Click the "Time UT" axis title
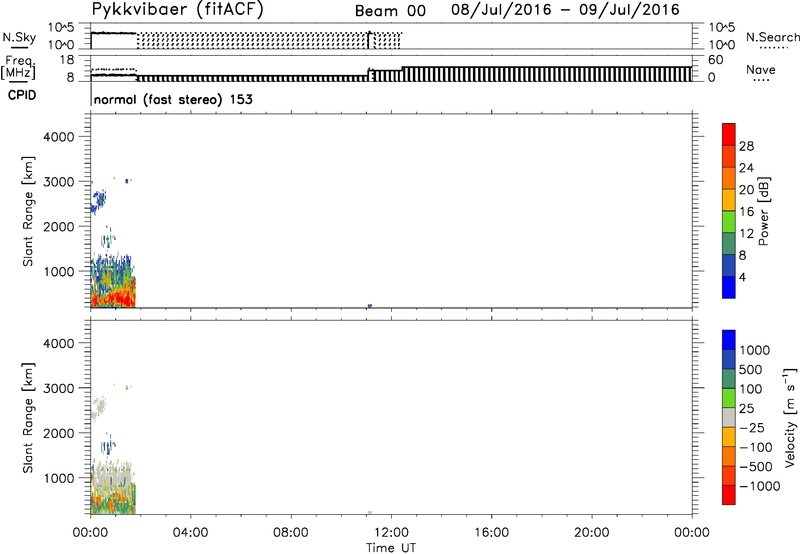This screenshot has height=554, width=800. tap(391, 548)
